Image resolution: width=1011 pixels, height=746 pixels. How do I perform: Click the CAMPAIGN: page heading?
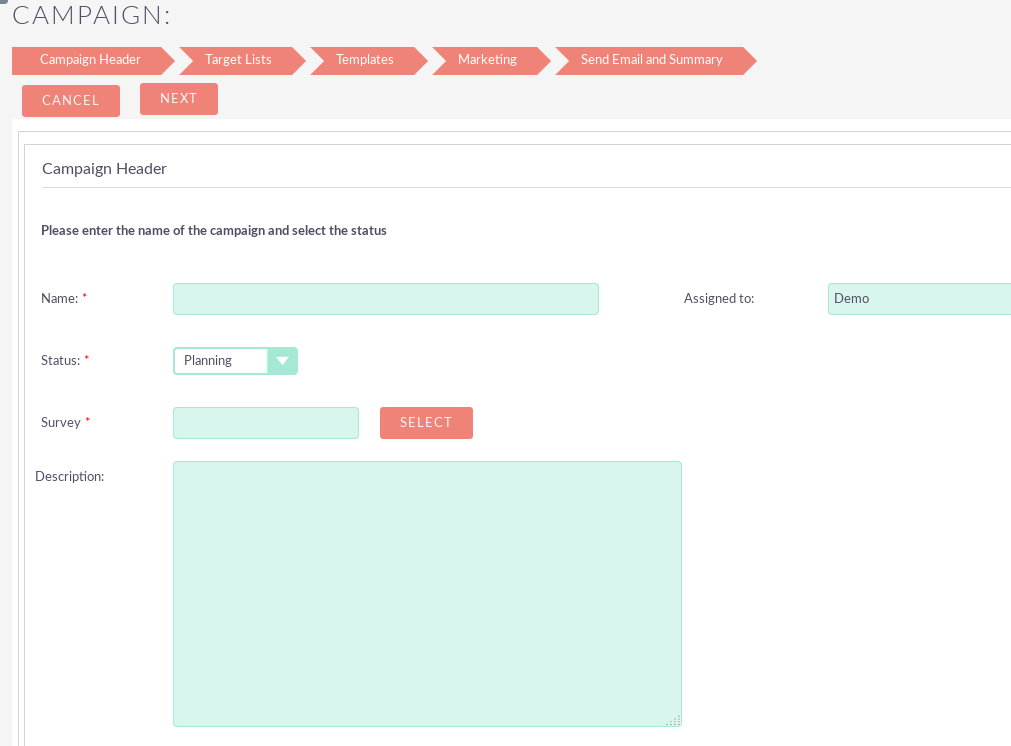[92, 15]
